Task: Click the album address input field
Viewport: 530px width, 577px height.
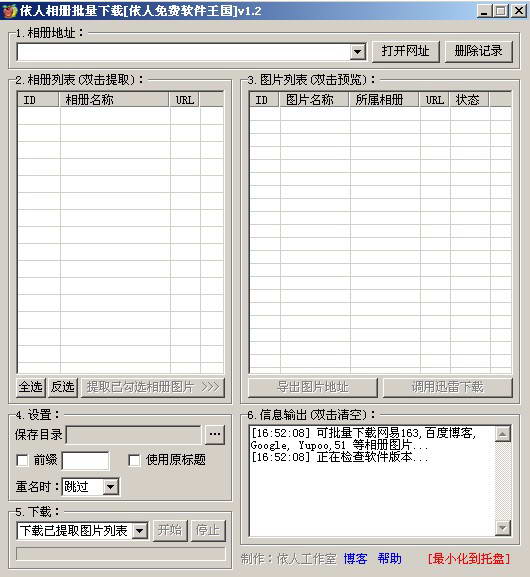Action: click(x=184, y=52)
